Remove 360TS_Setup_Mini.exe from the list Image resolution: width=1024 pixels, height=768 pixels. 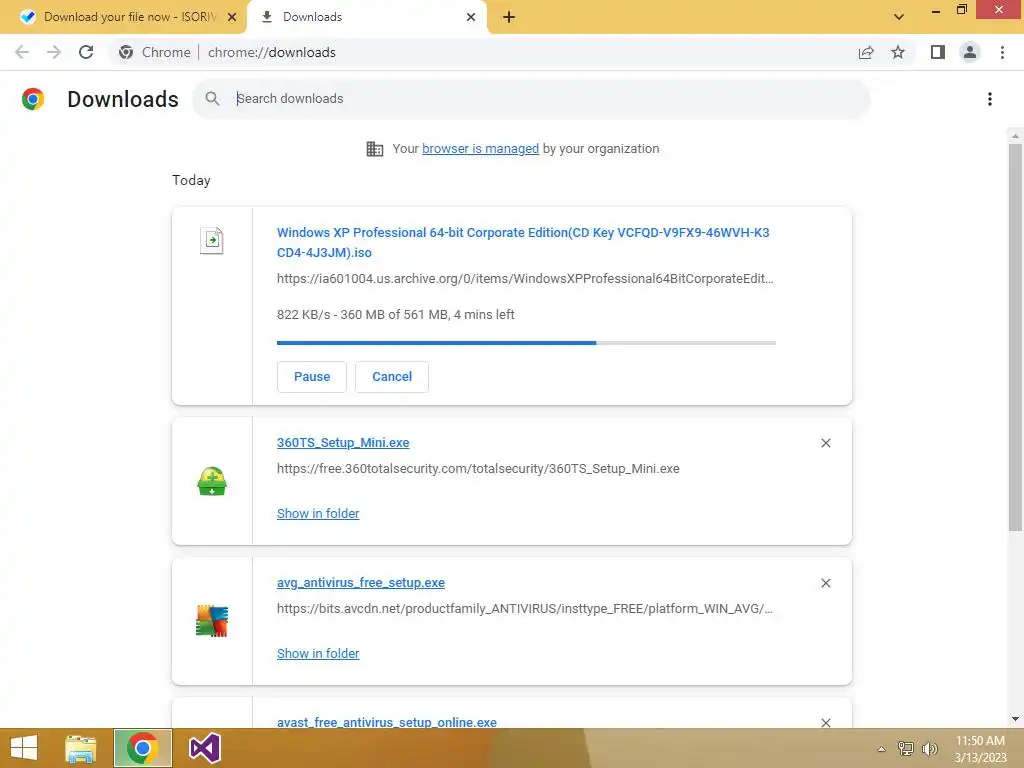pos(825,443)
